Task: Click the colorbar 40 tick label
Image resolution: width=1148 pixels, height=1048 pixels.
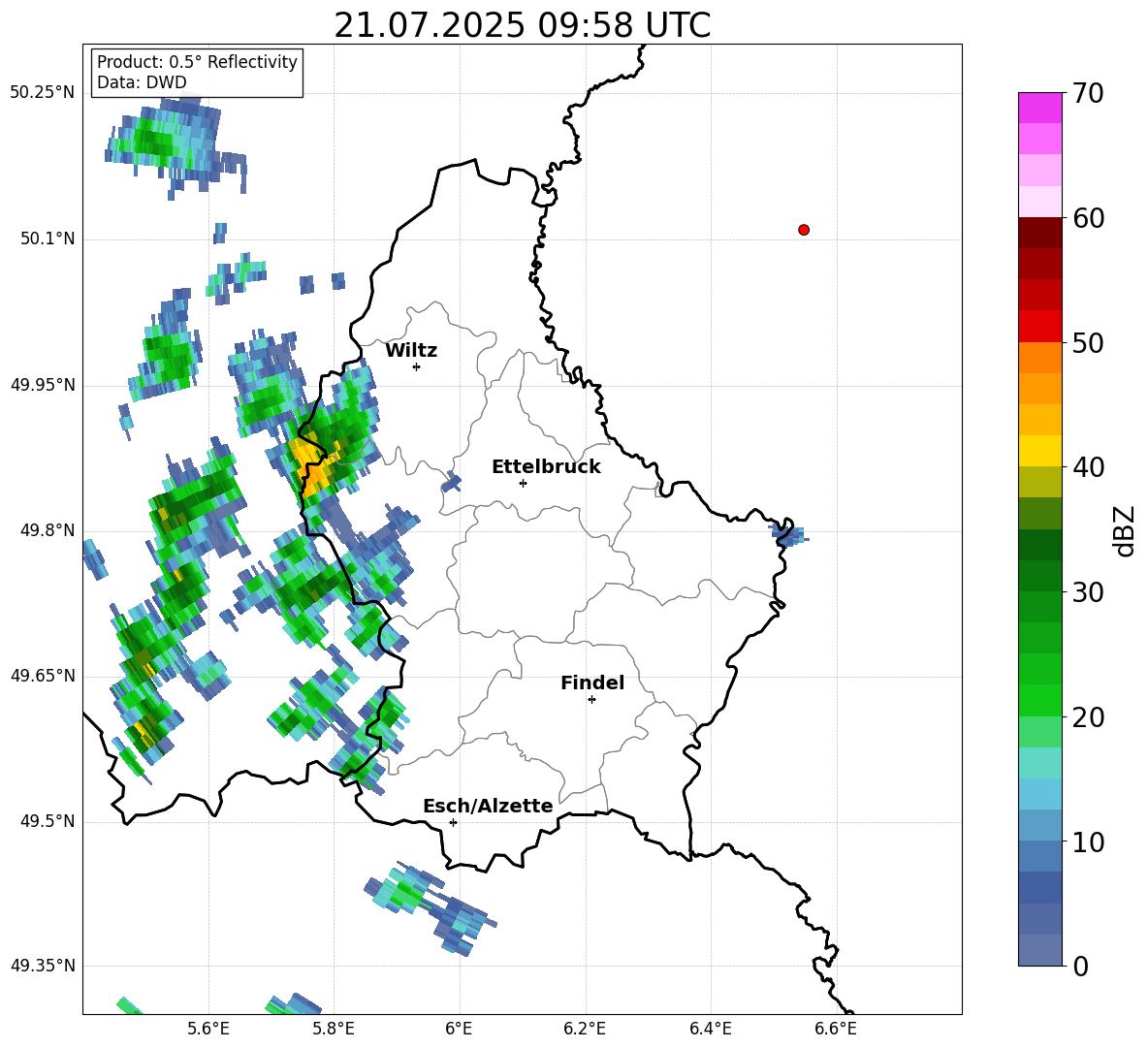Action: click(1088, 467)
